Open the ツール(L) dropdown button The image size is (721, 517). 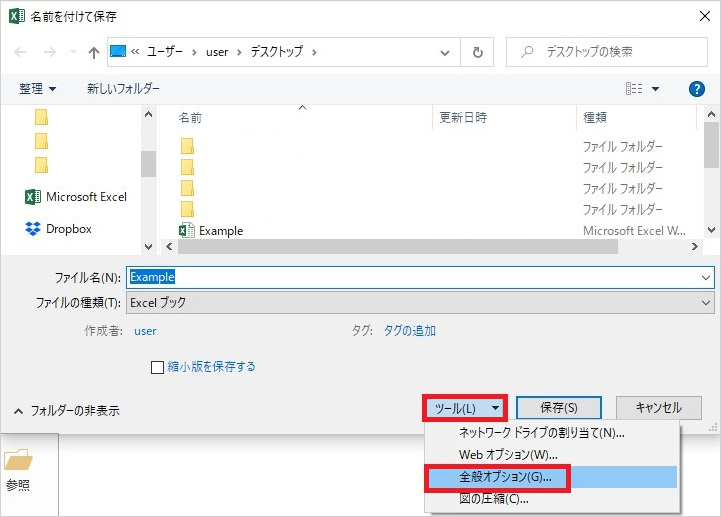[465, 408]
